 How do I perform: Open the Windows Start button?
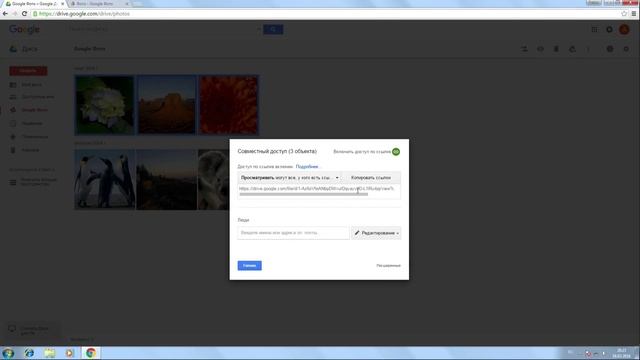pyautogui.click(x=8, y=353)
